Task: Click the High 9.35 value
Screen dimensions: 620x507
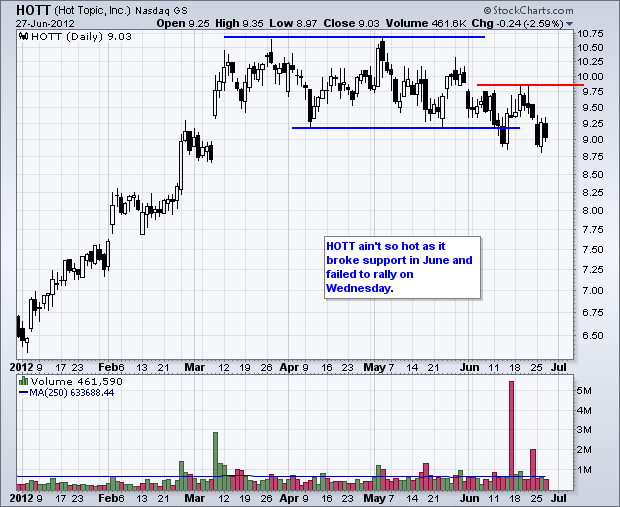Action: coord(239,23)
